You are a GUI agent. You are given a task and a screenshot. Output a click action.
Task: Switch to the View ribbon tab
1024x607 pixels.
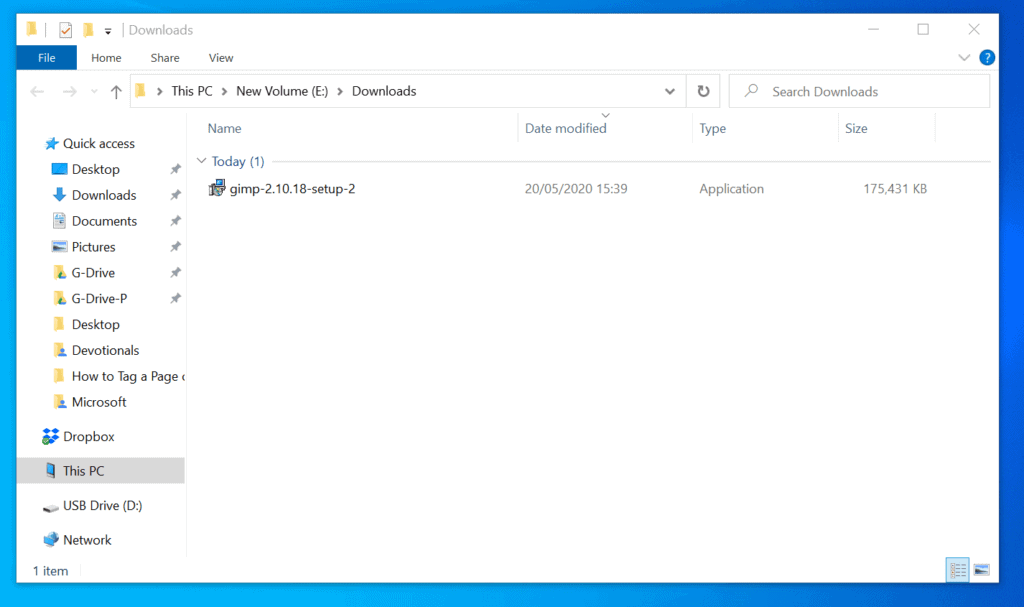pos(220,57)
